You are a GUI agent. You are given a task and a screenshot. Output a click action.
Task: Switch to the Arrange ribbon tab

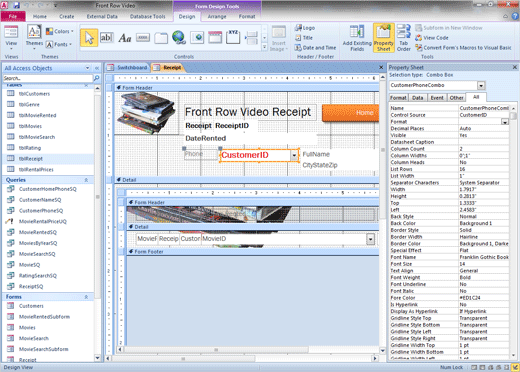click(217, 16)
